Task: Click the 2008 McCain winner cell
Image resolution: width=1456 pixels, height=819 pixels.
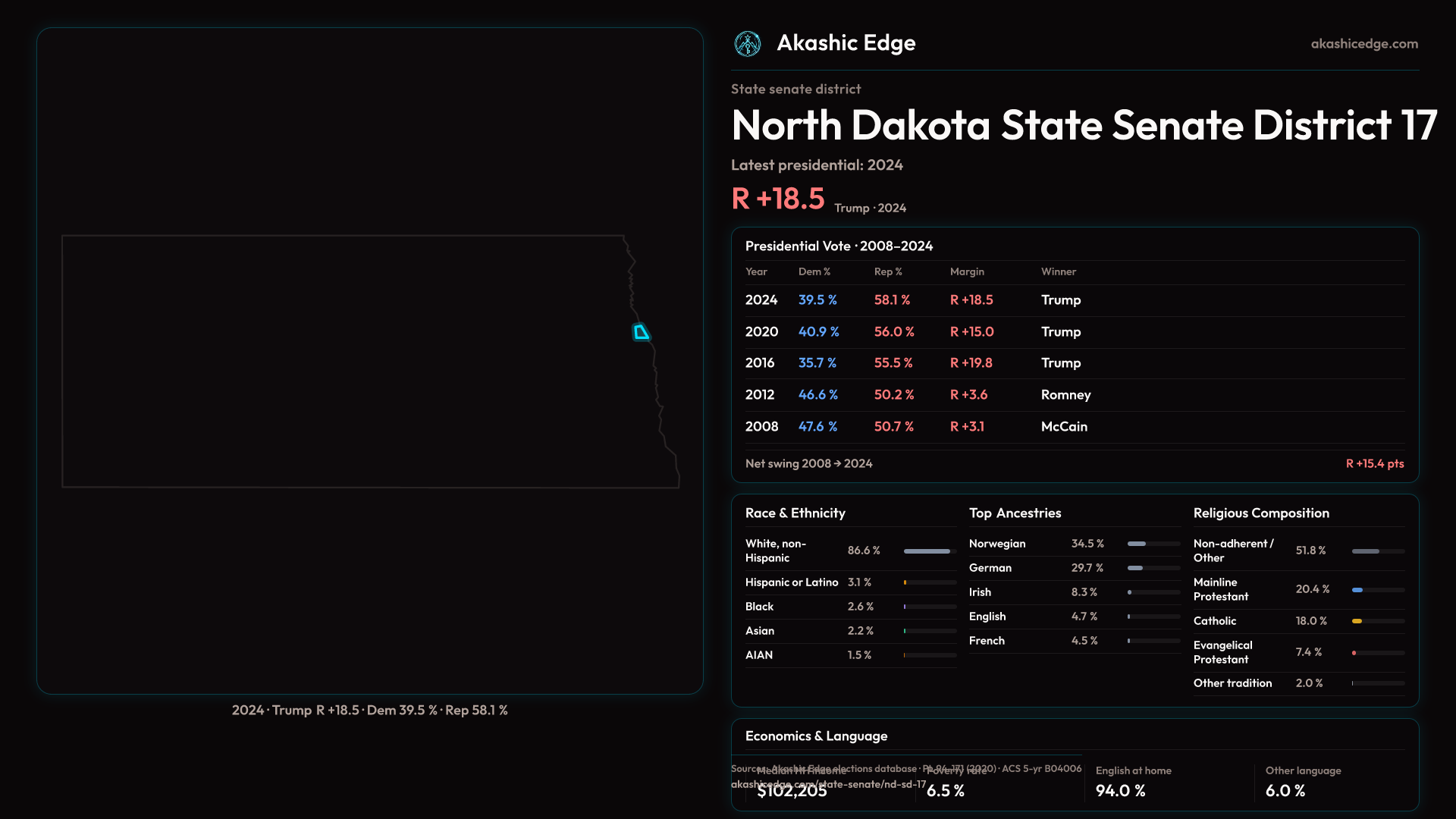Action: [x=1063, y=427]
